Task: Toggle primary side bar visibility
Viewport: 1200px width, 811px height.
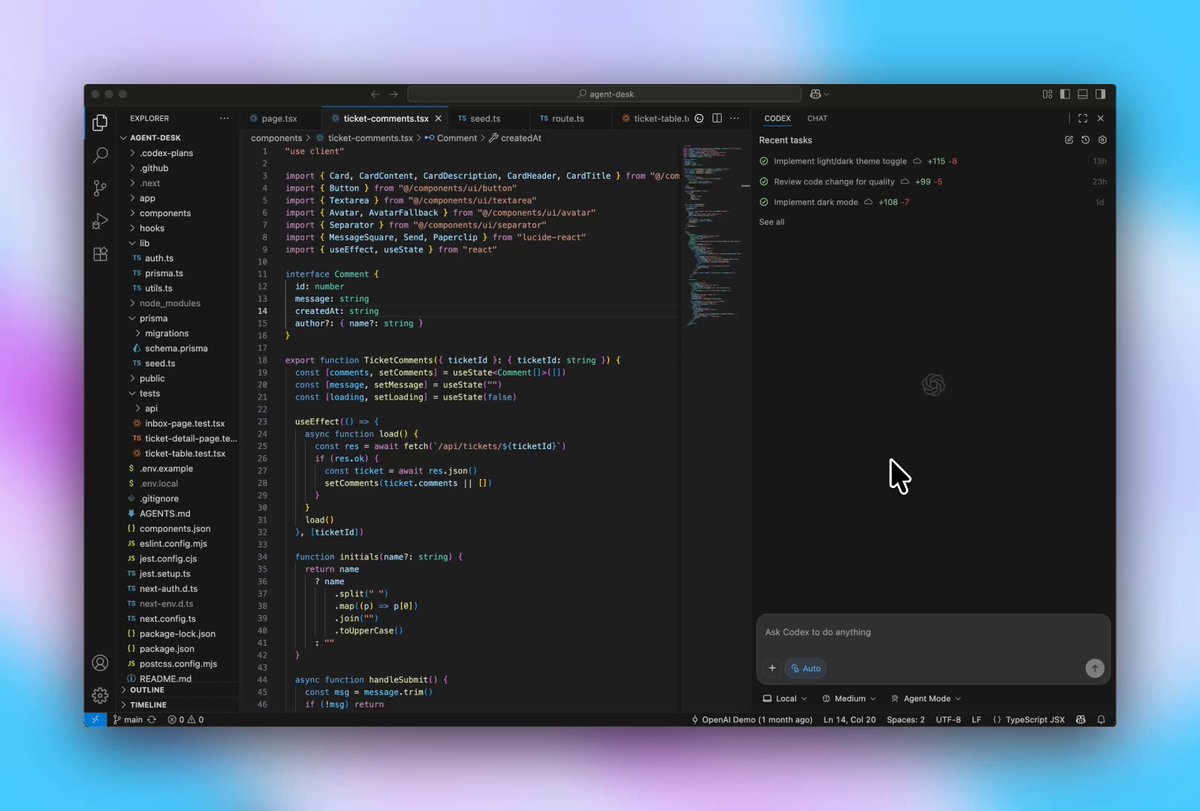Action: [1065, 94]
